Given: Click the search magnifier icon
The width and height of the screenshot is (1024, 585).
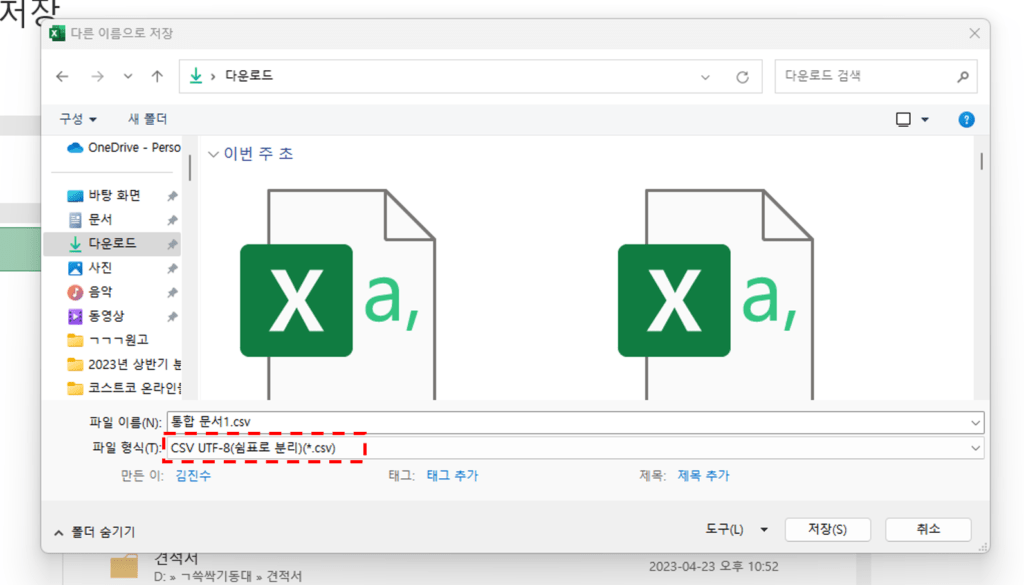Looking at the screenshot, I should (963, 77).
